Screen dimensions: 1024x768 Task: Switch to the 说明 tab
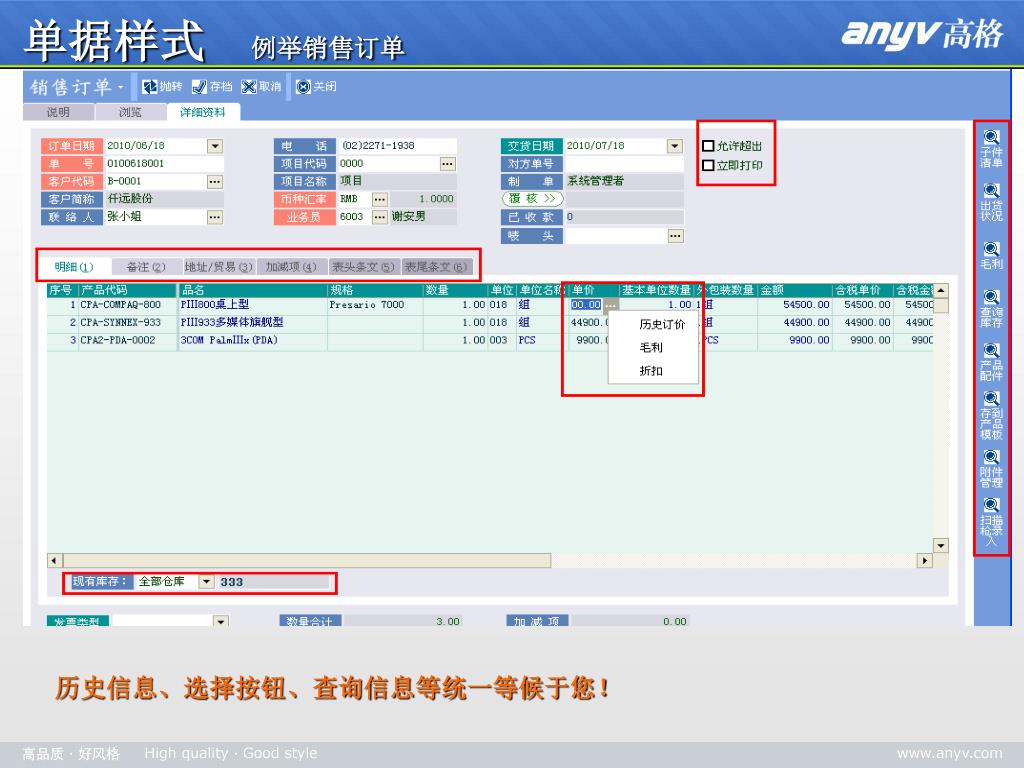point(58,112)
